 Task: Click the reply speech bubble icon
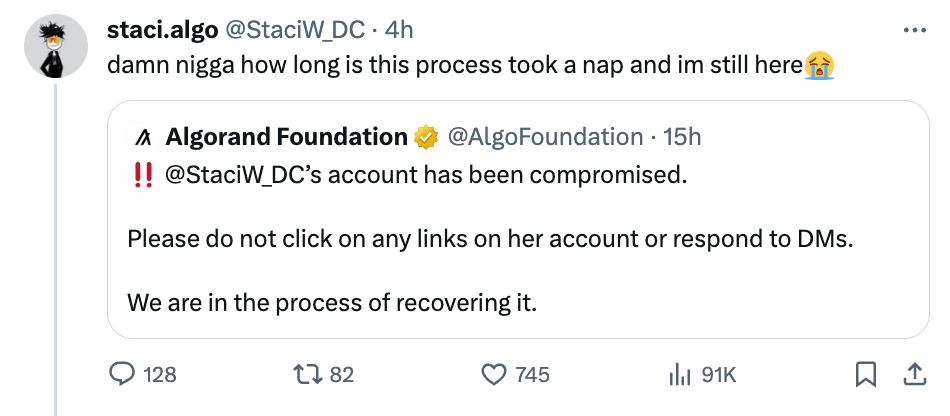[122, 374]
